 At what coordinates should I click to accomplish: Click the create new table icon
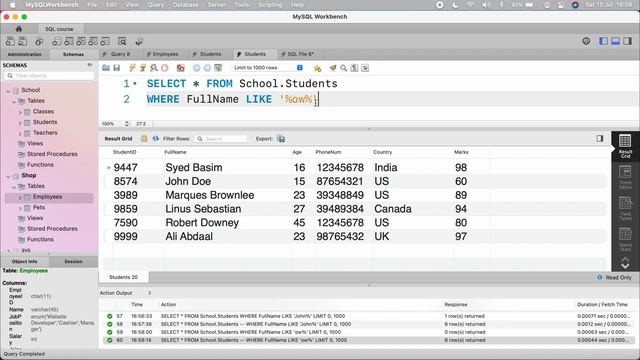tap(69, 41)
